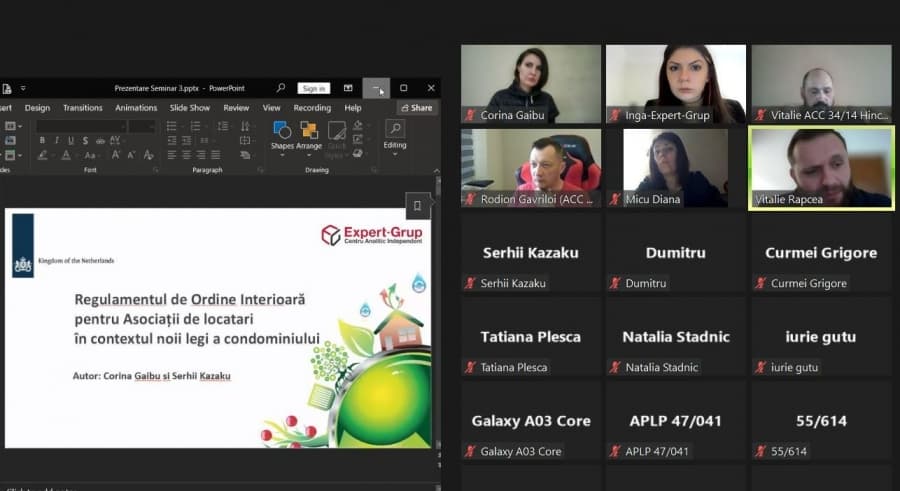The image size is (900, 491).
Task: Click the Ribbon Display Options icon
Action: pyautogui.click(x=348, y=88)
